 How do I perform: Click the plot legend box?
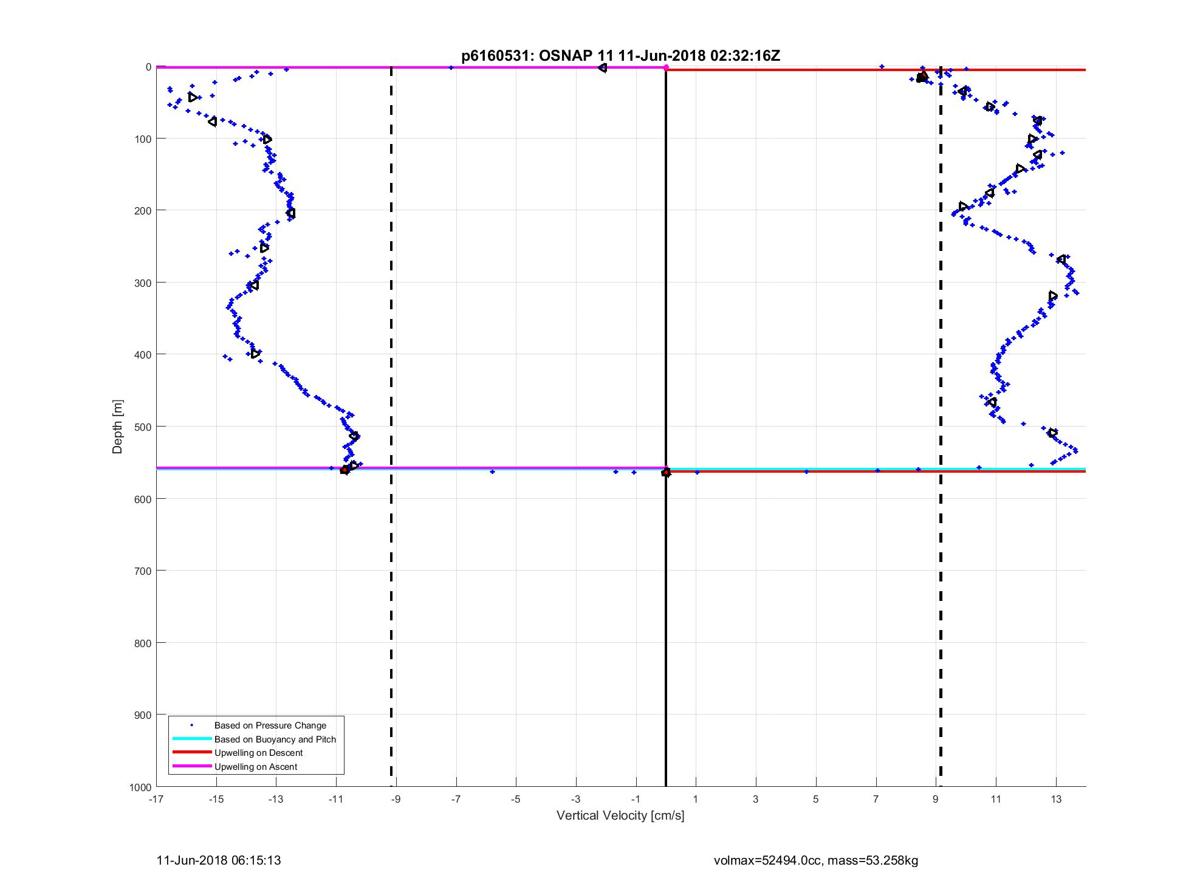256,745
